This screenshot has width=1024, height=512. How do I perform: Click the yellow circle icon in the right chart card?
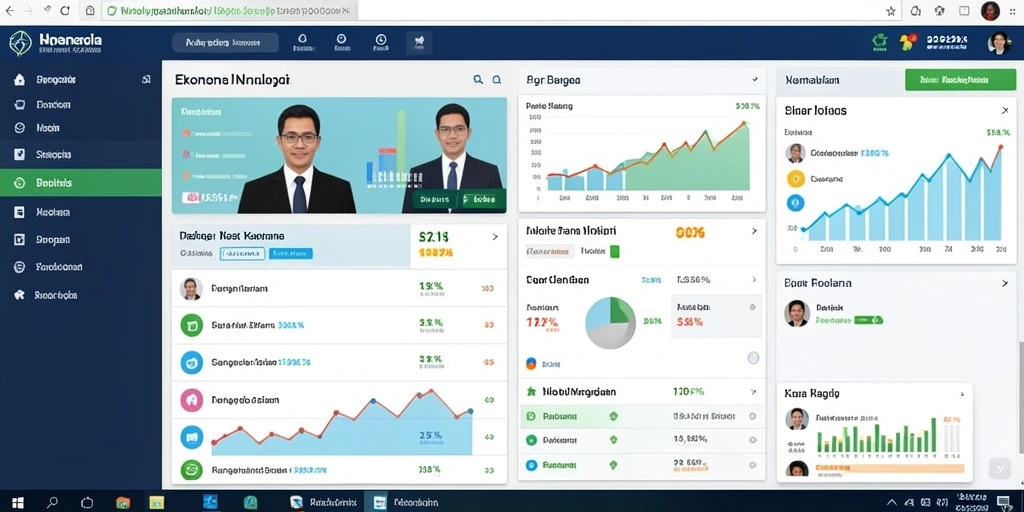click(795, 178)
